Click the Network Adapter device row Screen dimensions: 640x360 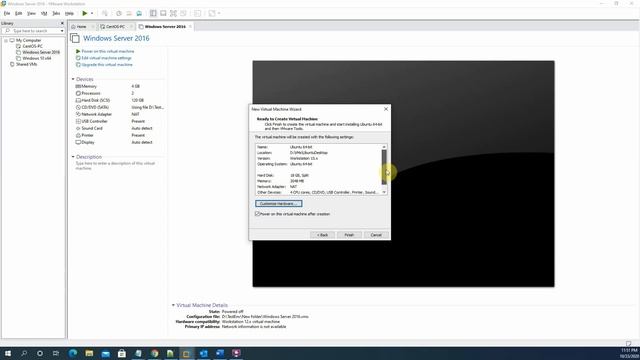point(120,114)
